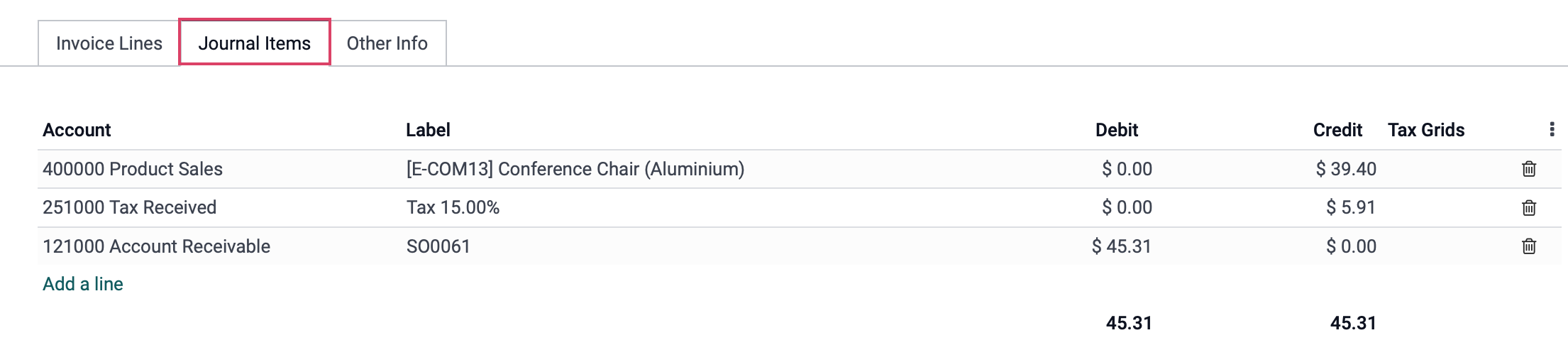Open optional columns kebab menu

click(x=1552, y=129)
